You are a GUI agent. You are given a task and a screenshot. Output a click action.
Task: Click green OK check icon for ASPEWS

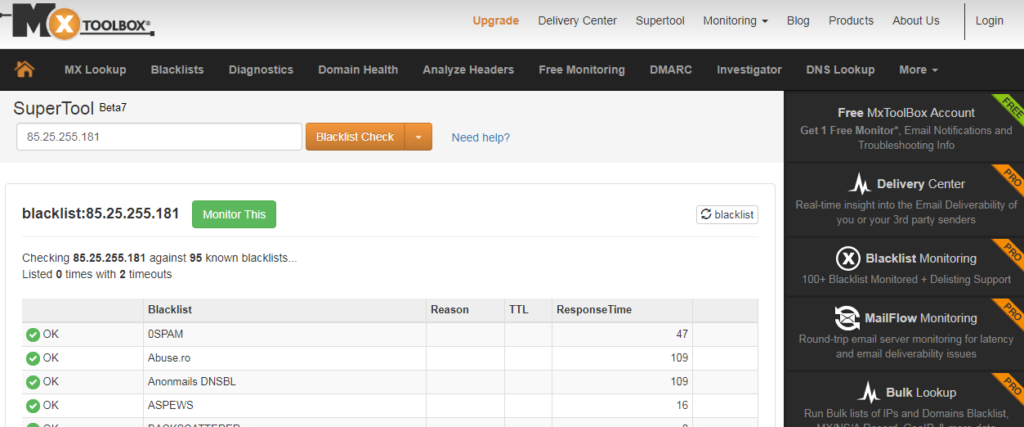pos(33,406)
